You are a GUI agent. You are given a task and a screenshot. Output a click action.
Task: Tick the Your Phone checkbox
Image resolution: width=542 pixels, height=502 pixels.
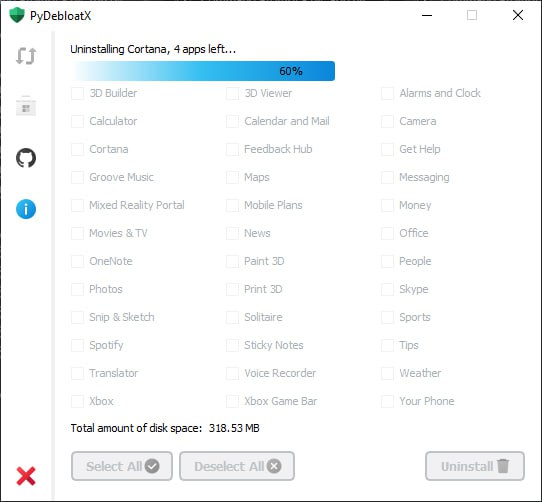click(x=387, y=401)
